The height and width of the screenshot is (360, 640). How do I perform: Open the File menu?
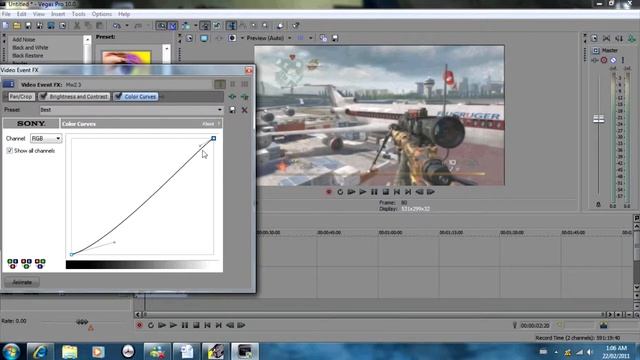coord(6,14)
